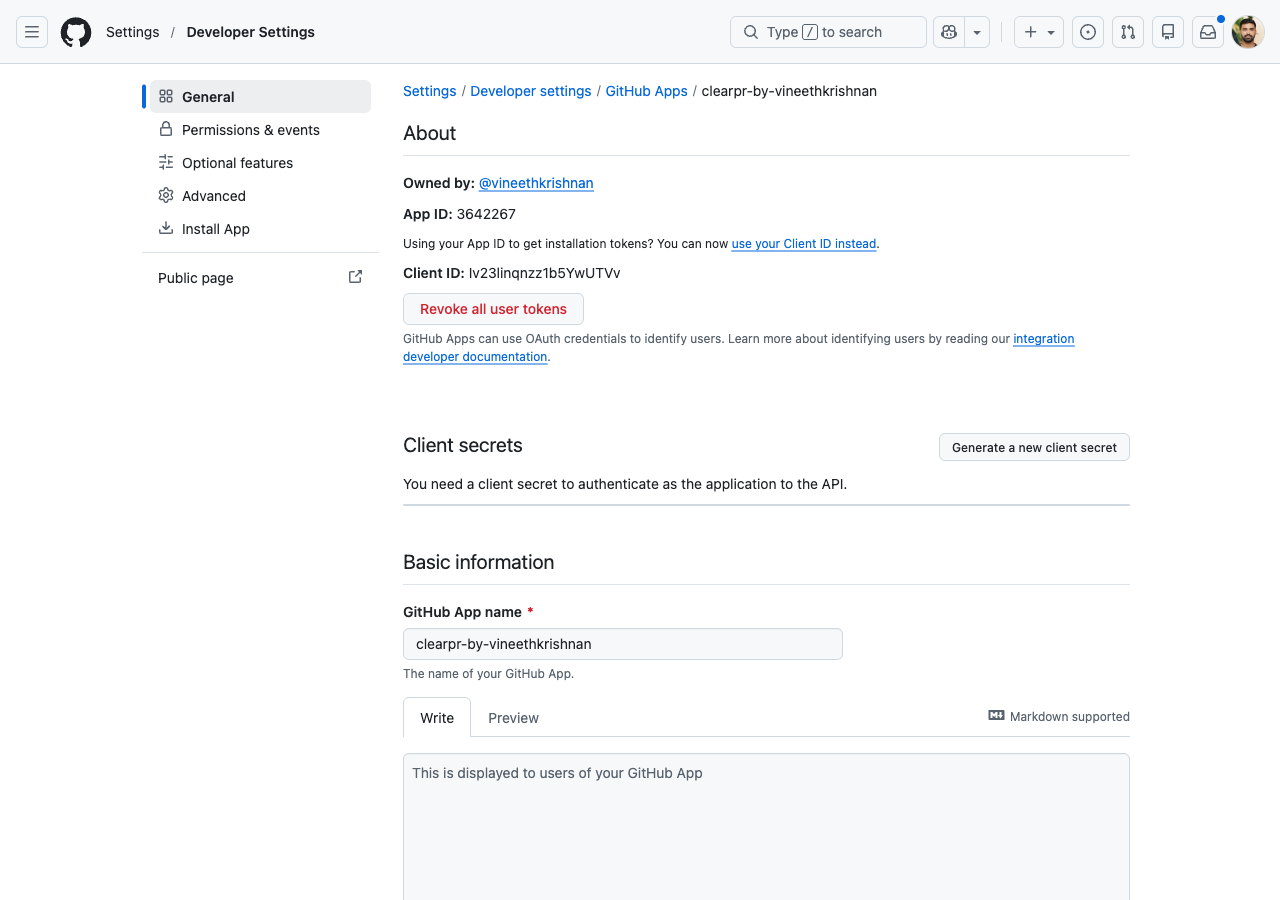Click Generate a new client secret

pyautogui.click(x=1034, y=447)
